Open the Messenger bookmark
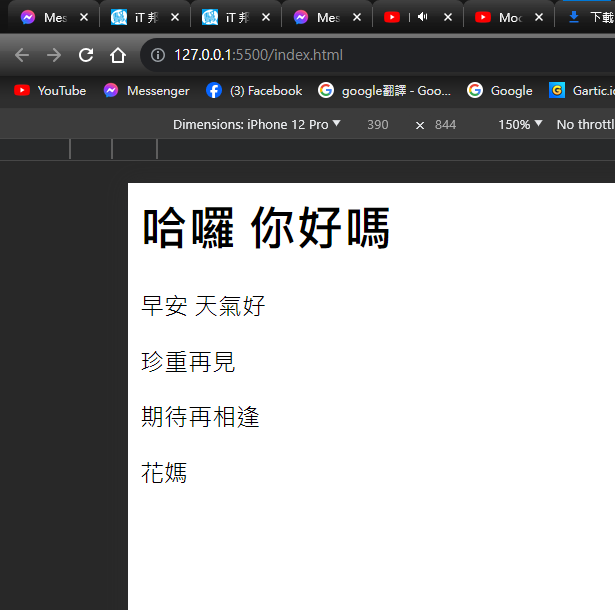The width and height of the screenshot is (615, 610). 146,91
